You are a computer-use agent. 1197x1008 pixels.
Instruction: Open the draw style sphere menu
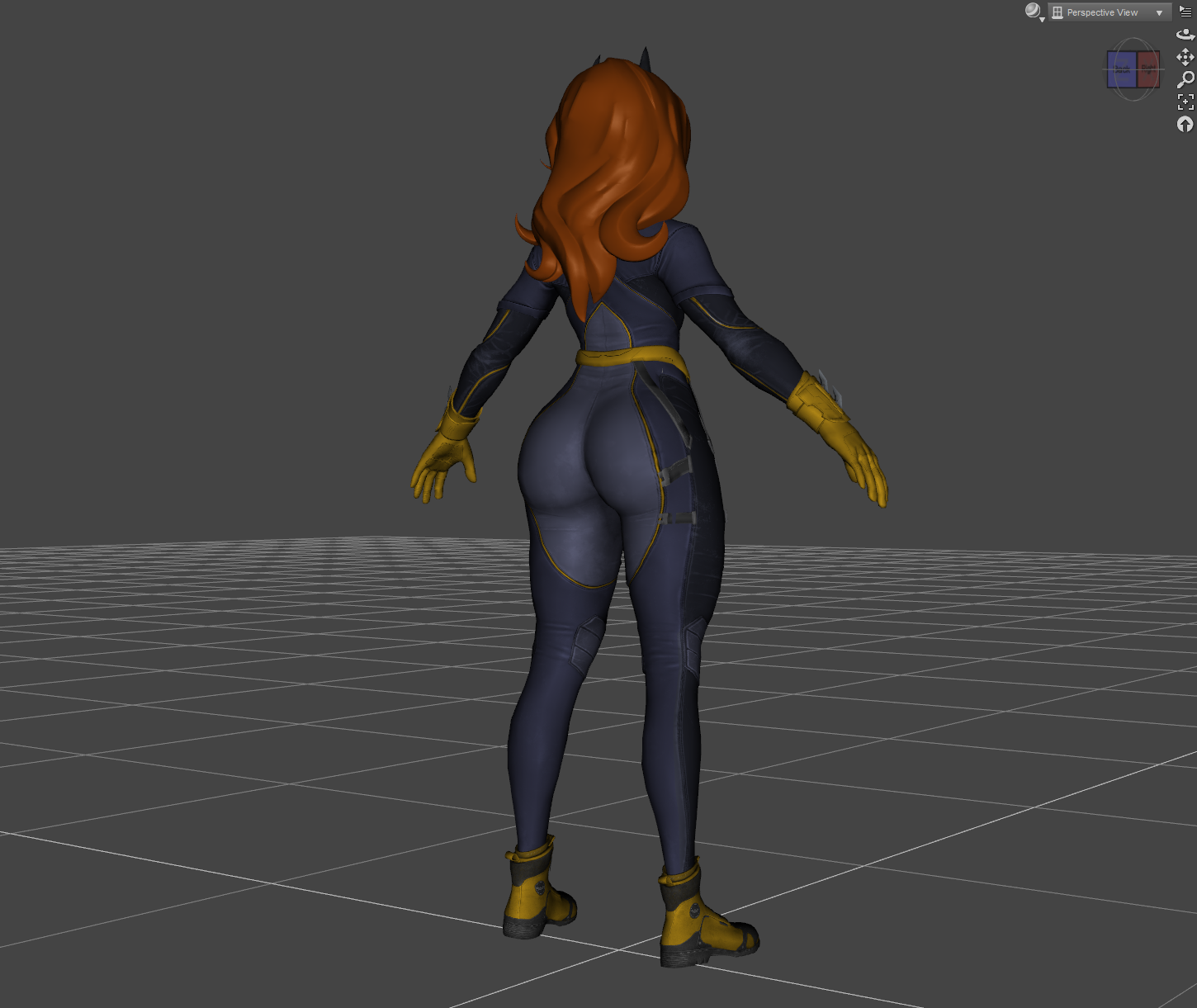tap(1034, 12)
